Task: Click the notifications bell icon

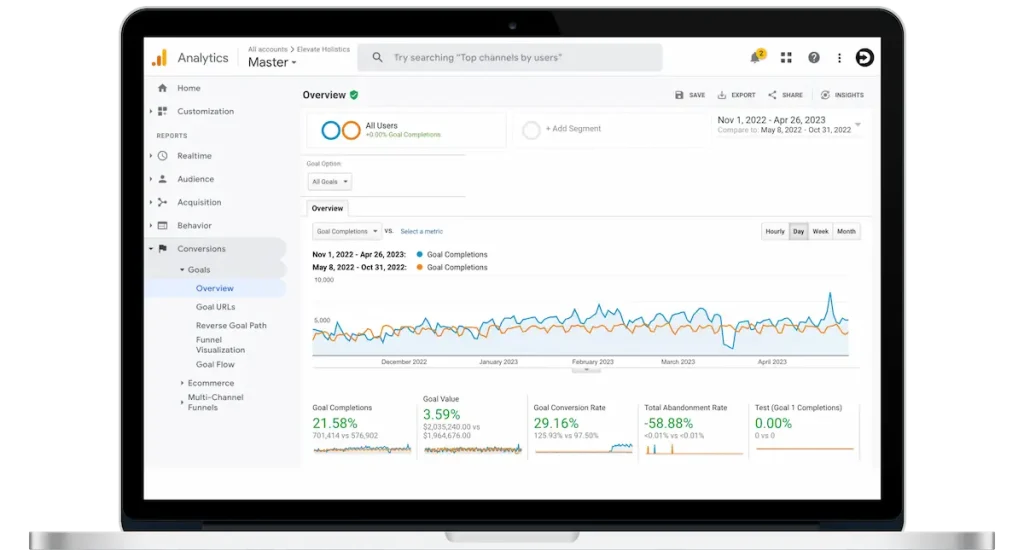Action: (756, 58)
